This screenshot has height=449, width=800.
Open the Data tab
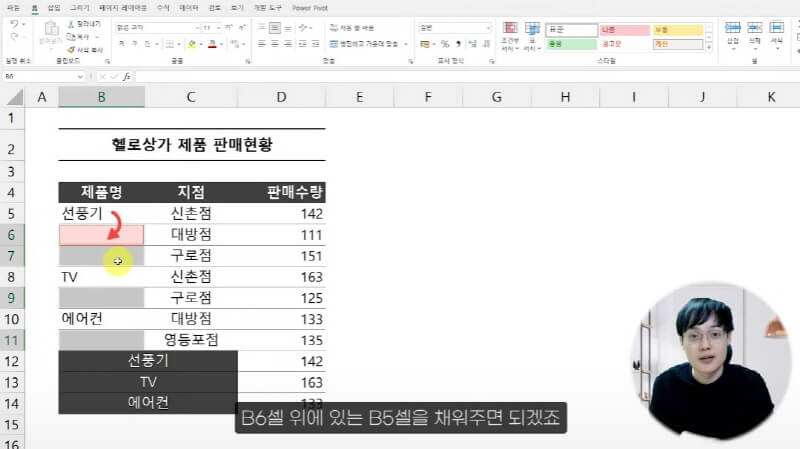[x=189, y=8]
